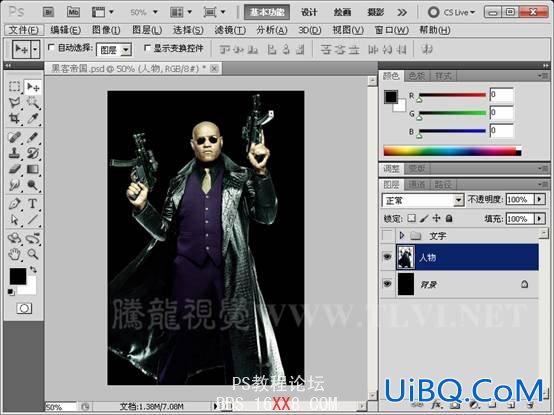Viewport: 554px width, 415px height.
Task: Select the Brush tool
Action: point(33,137)
